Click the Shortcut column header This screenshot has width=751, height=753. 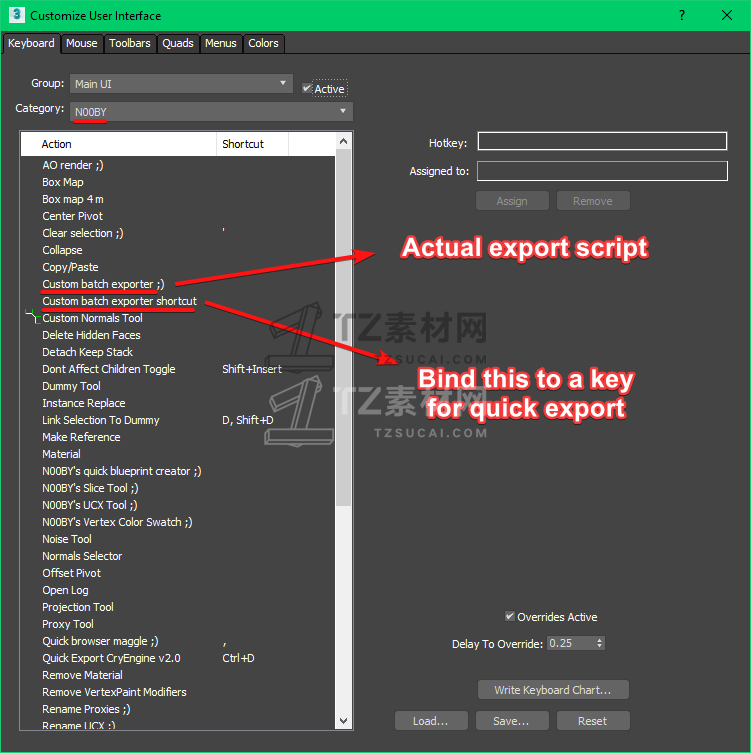click(252, 144)
